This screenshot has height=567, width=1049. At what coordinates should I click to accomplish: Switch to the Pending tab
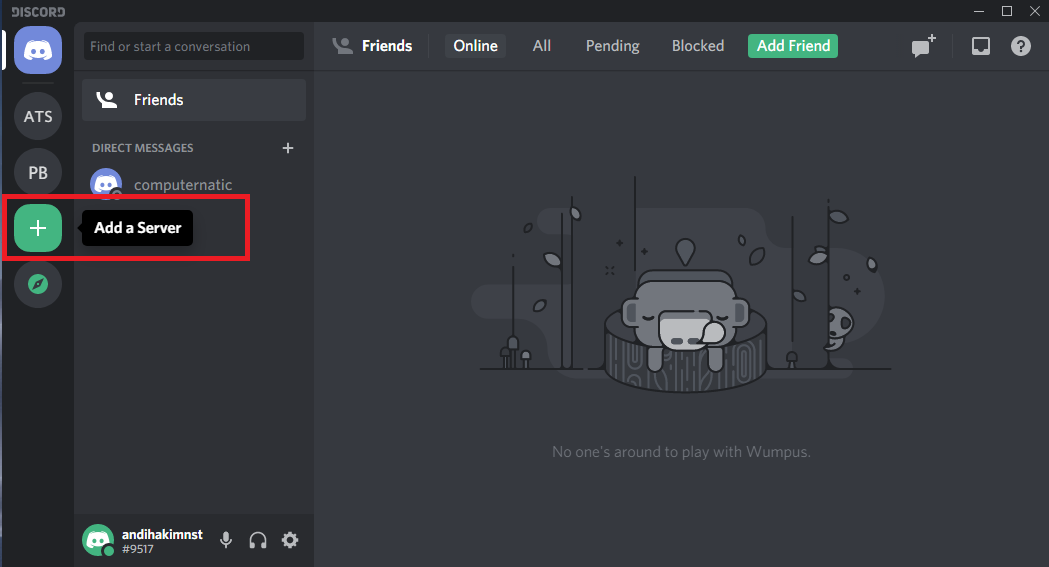pyautogui.click(x=613, y=46)
